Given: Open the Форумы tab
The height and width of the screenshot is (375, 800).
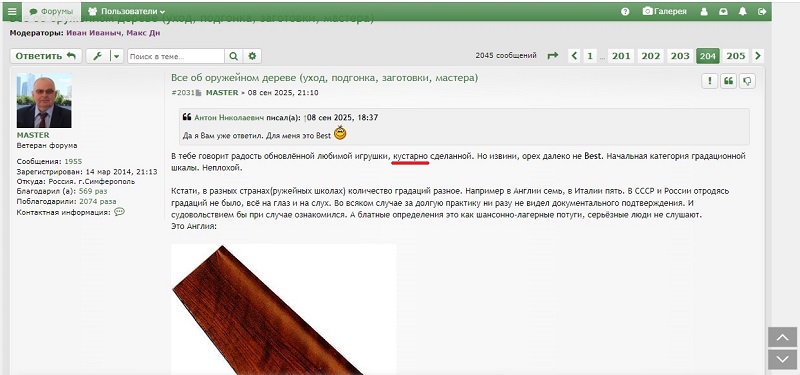Looking at the screenshot, I should (x=51, y=11).
